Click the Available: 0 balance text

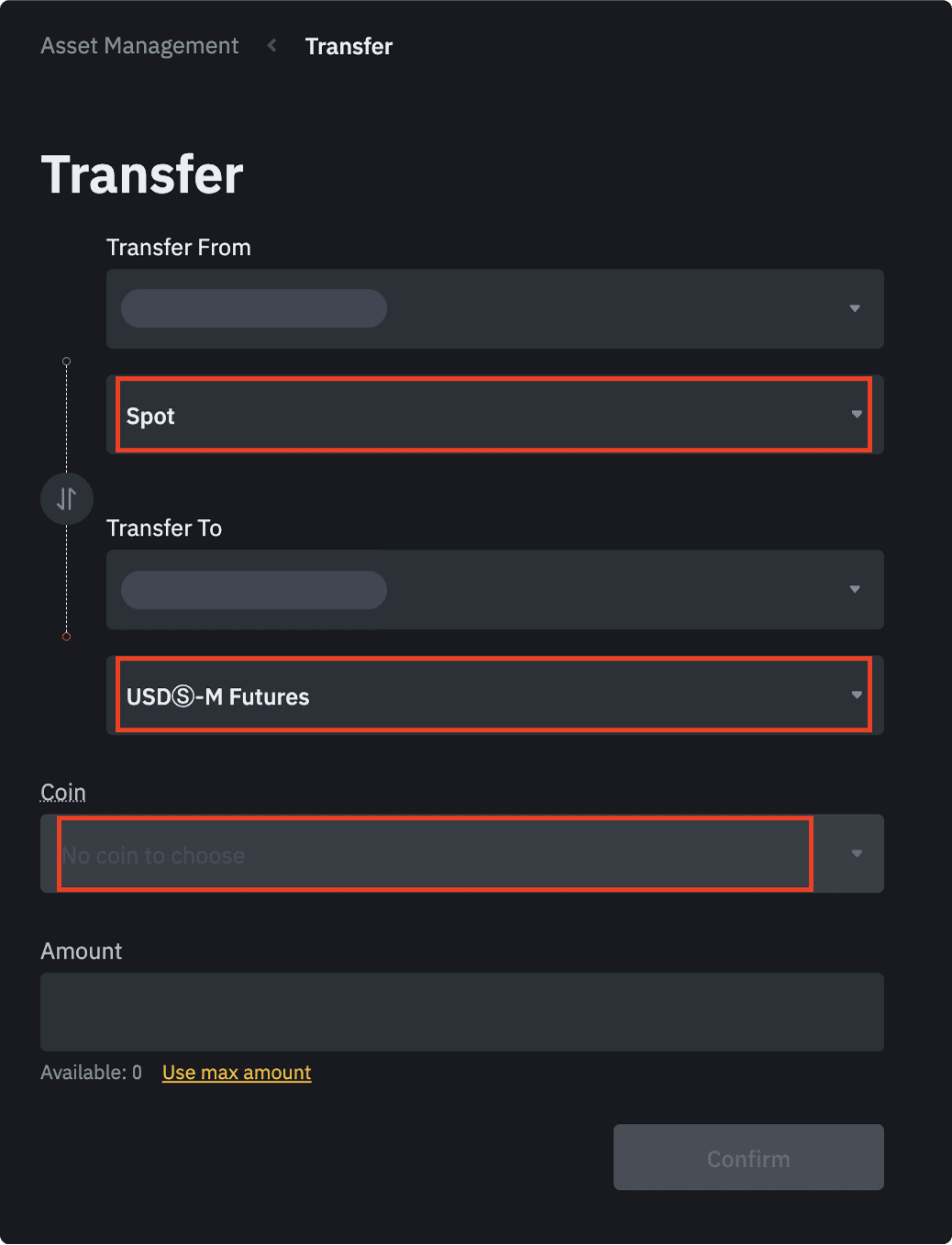91,1072
